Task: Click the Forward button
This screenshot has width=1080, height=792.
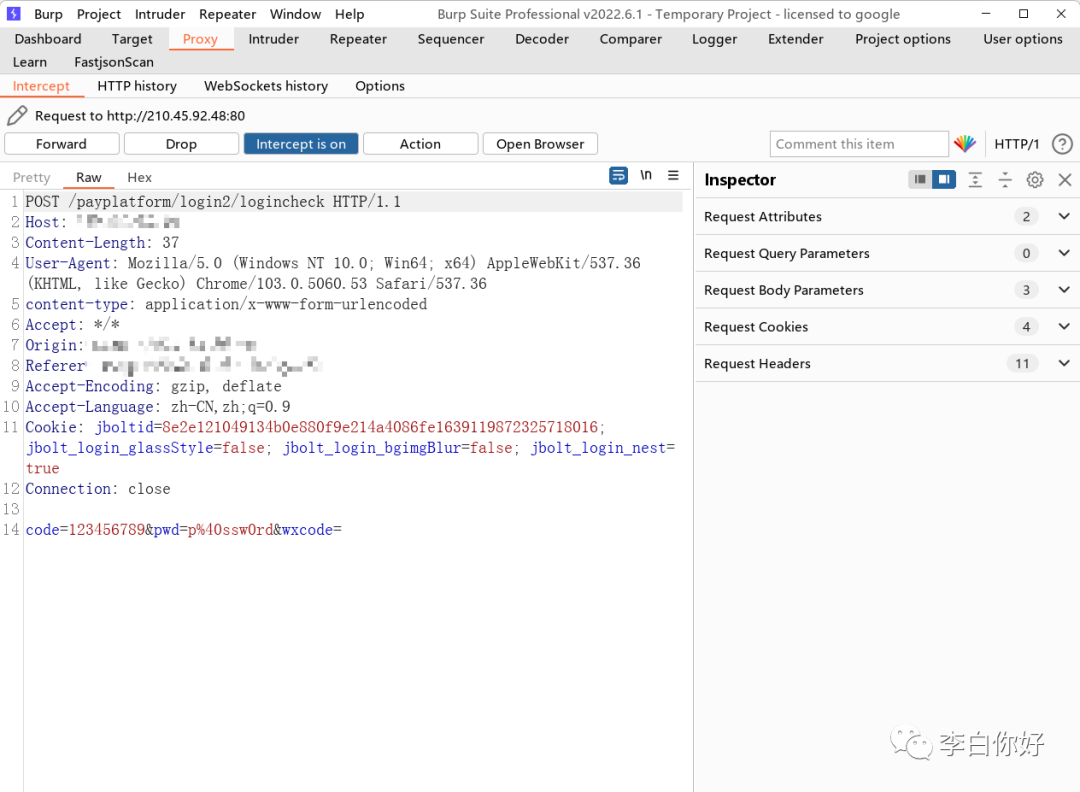Action: [x=61, y=144]
